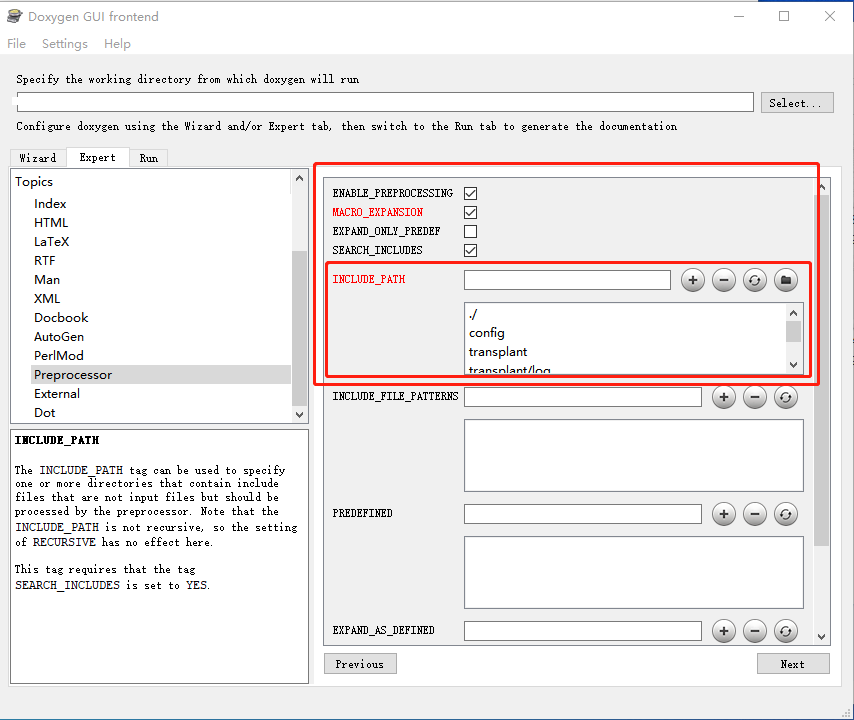Select Dot topic
Screen dimensions: 854x720
pyautogui.click(x=45, y=413)
